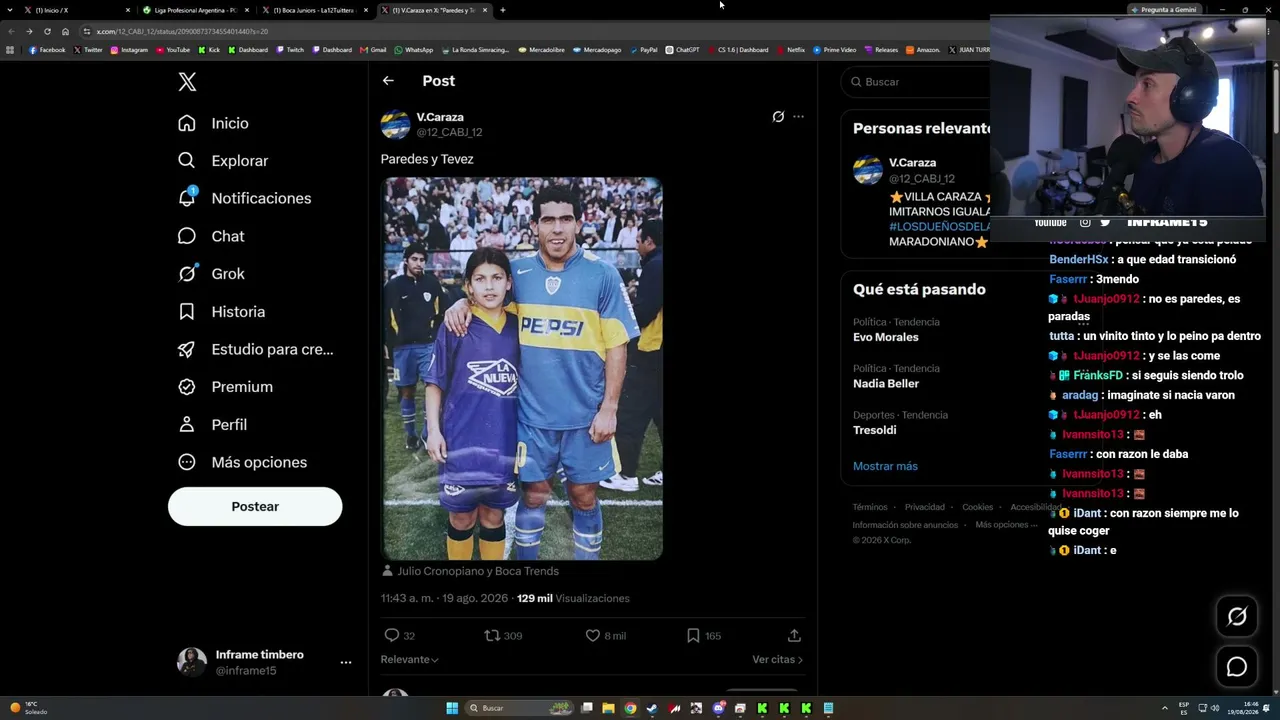The width and height of the screenshot is (1280, 720).
Task: Click Mostrar más under Qué está pasando
Action: tap(885, 466)
